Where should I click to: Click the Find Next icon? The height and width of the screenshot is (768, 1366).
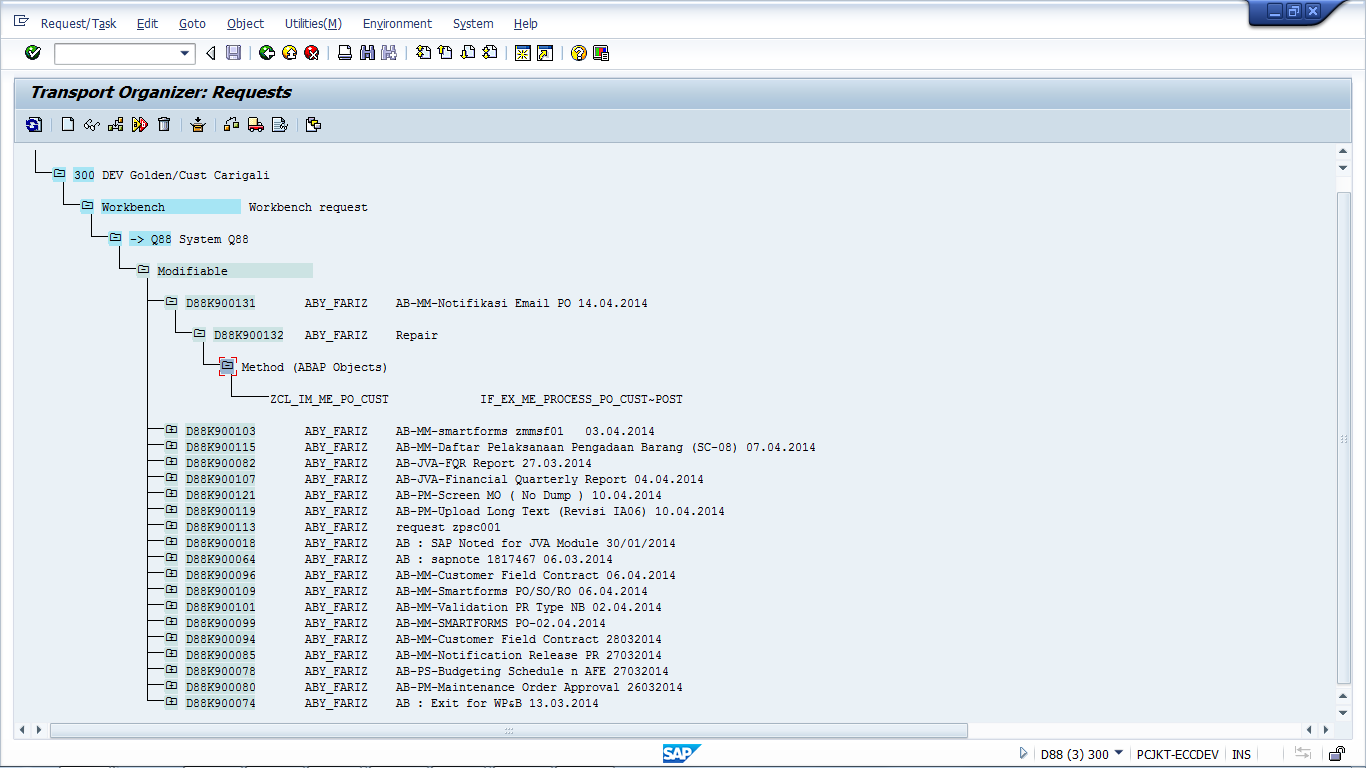coord(389,53)
